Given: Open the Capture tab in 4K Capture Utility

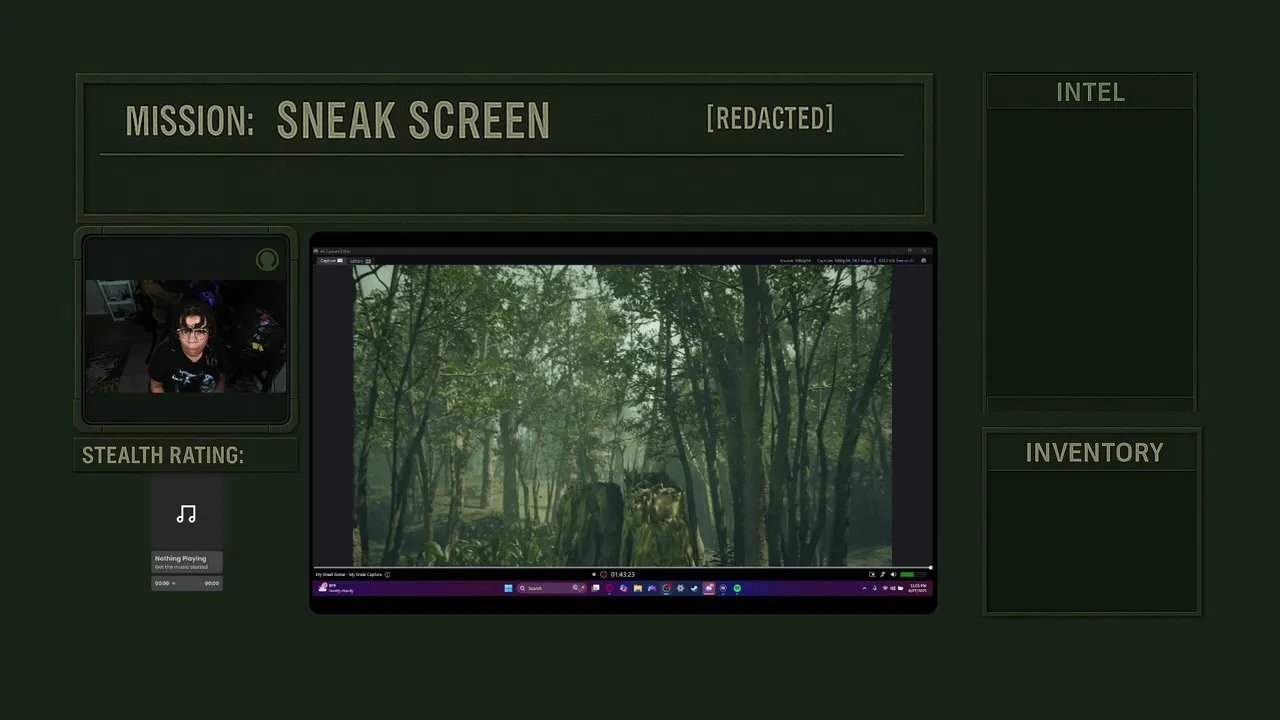Looking at the screenshot, I should 331,261.
